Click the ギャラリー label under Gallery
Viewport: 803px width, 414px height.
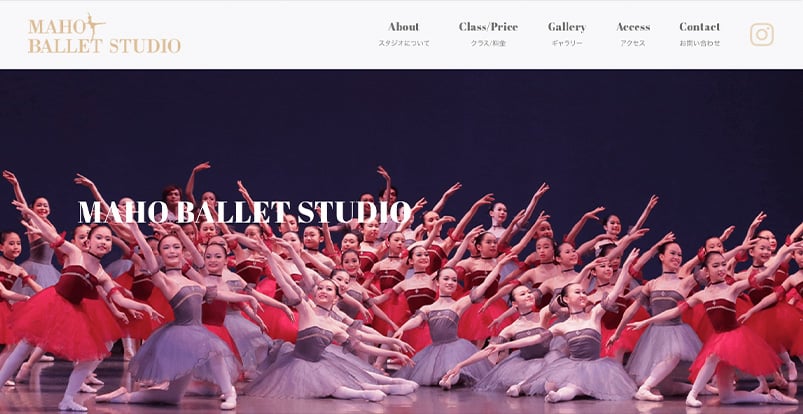point(567,44)
